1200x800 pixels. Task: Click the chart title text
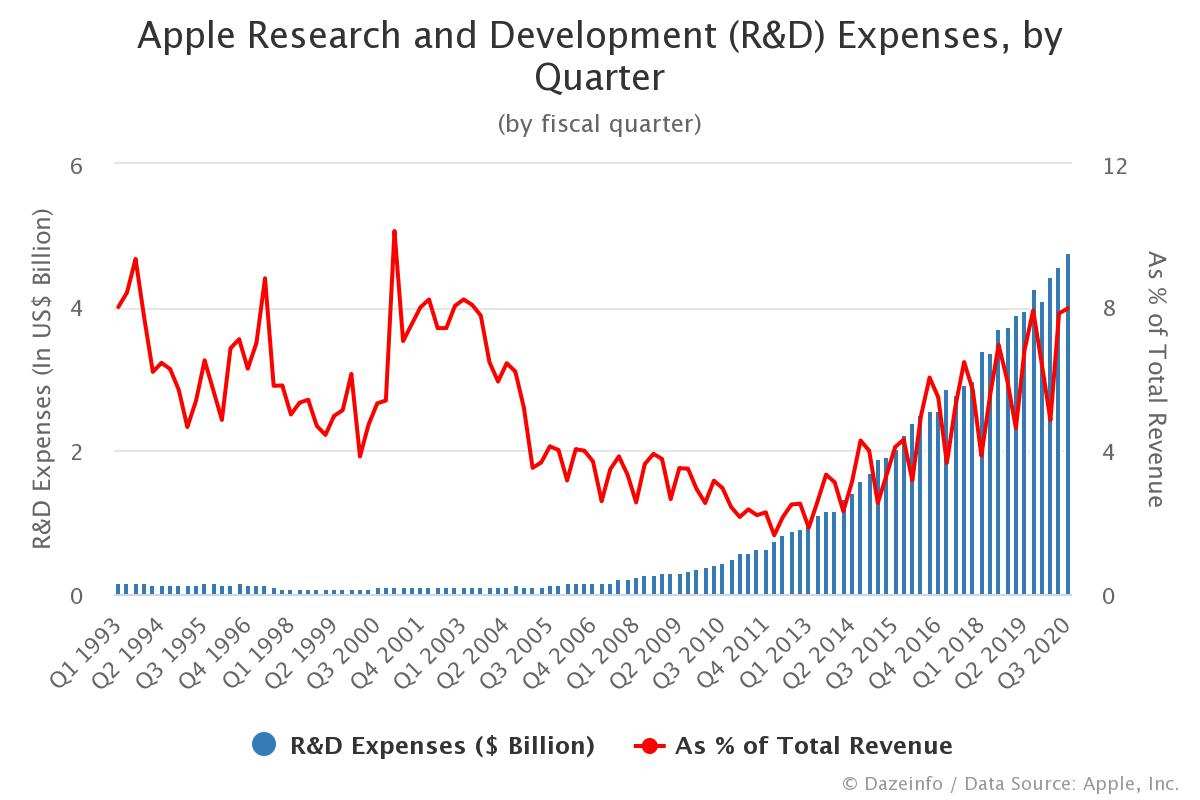click(600, 56)
